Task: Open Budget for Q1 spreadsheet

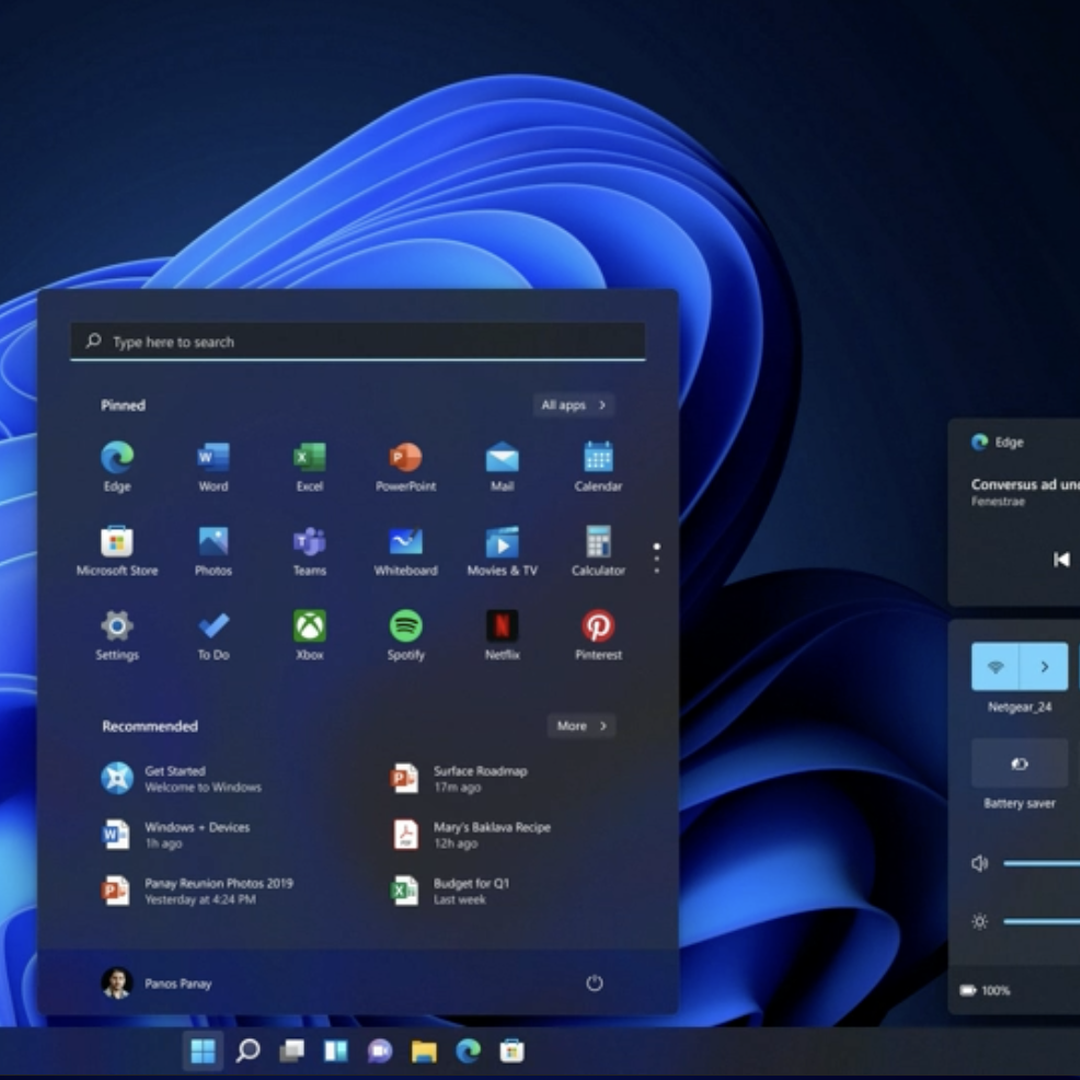Action: (x=451, y=891)
